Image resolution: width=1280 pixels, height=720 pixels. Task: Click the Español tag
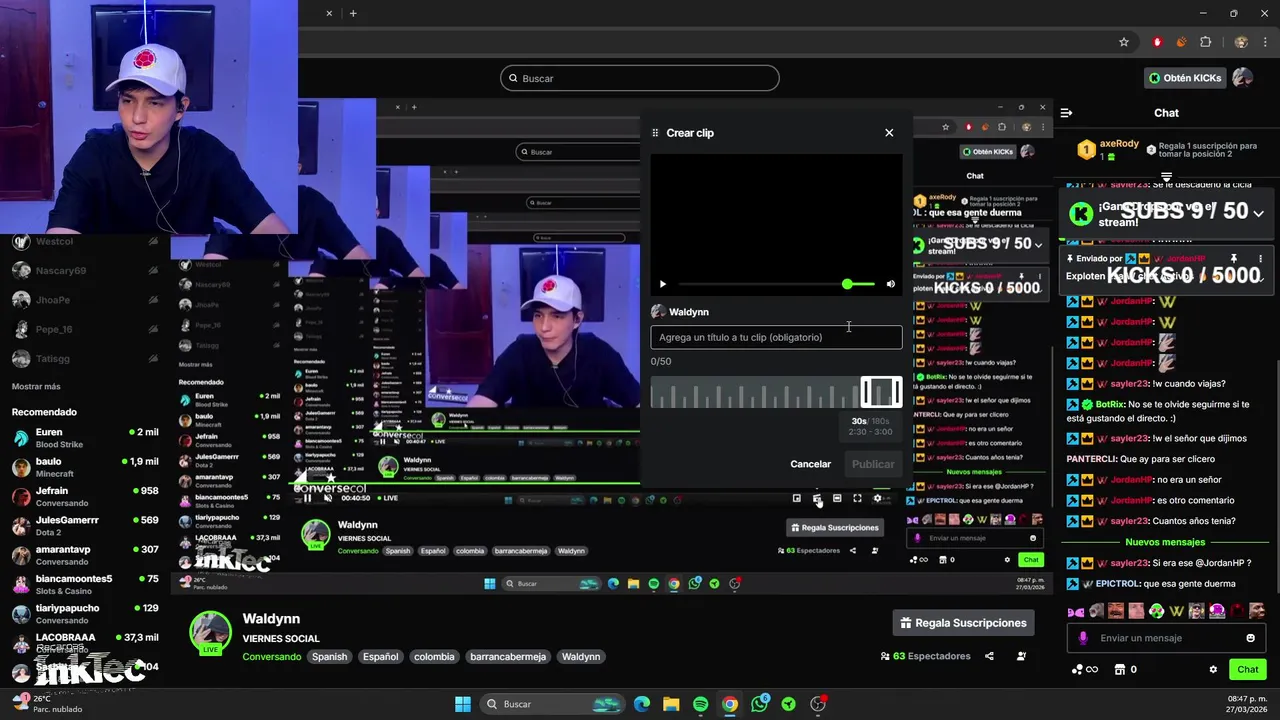click(380, 657)
